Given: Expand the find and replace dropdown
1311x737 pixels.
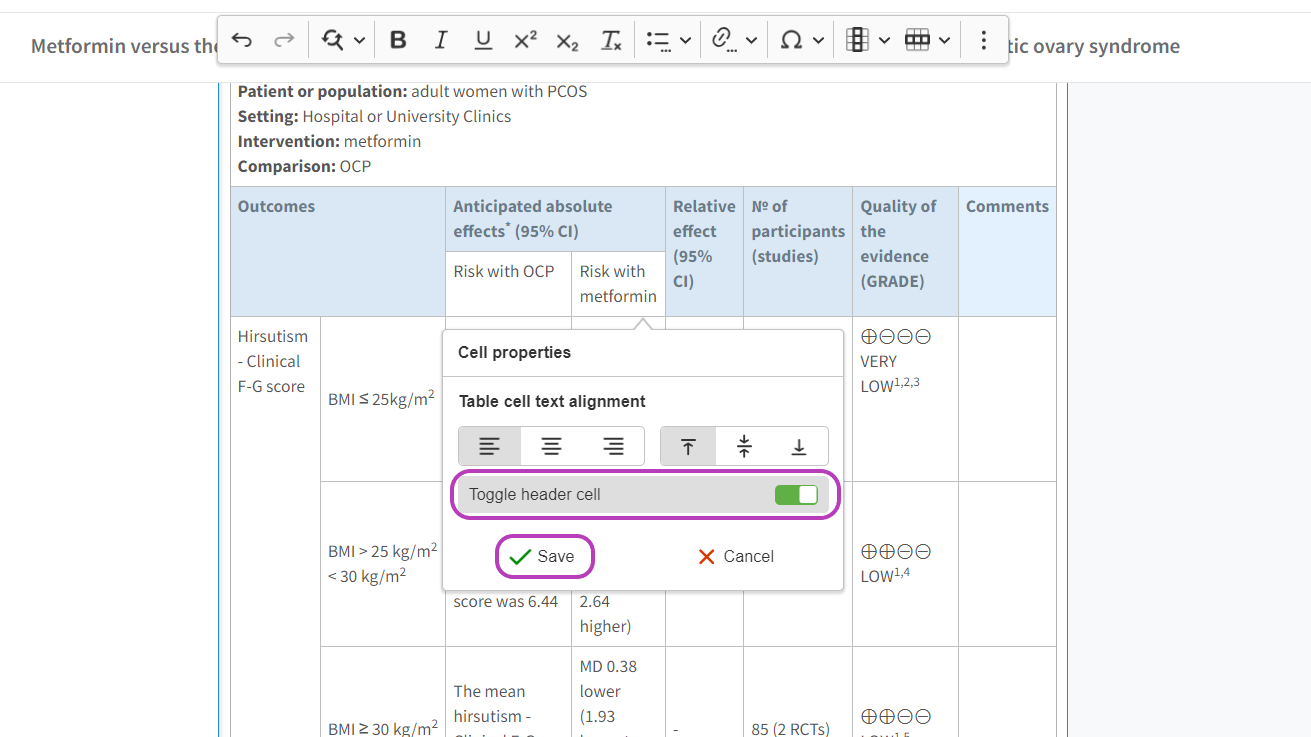Looking at the screenshot, I should point(359,40).
